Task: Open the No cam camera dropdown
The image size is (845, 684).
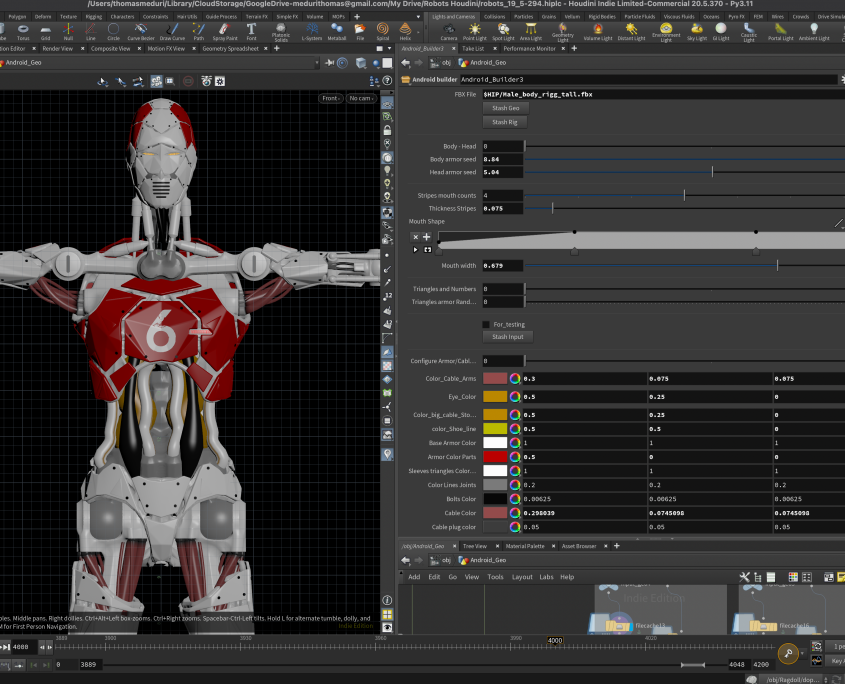Action: pos(360,98)
